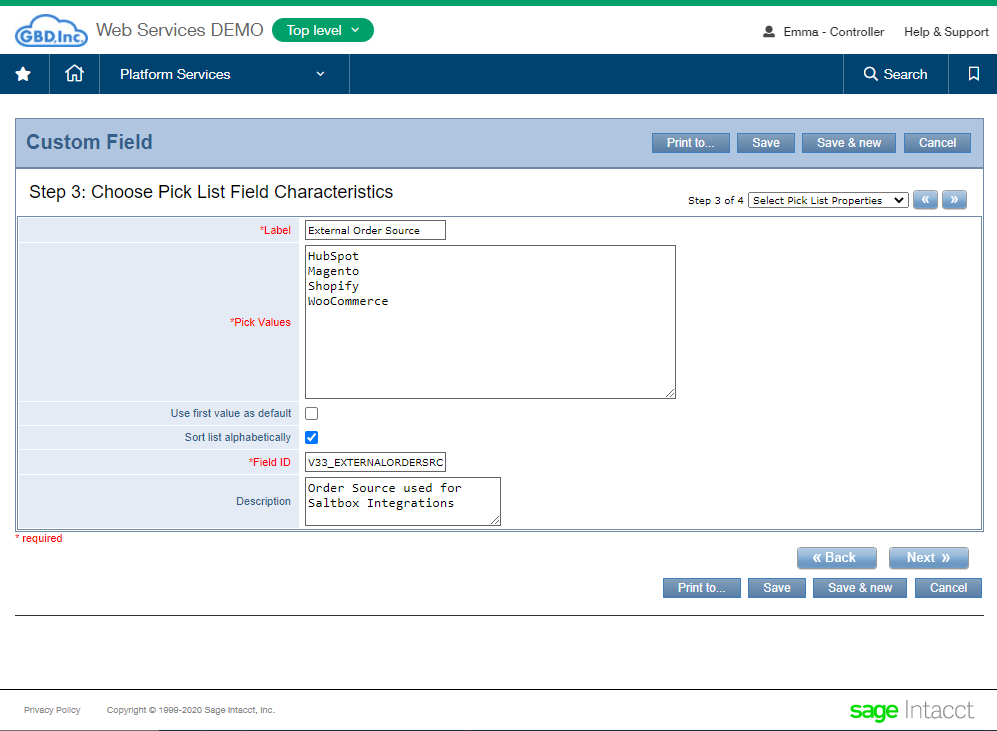This screenshot has width=997, height=731.
Task: Click the HubSpot pick value text
Action: point(333,256)
